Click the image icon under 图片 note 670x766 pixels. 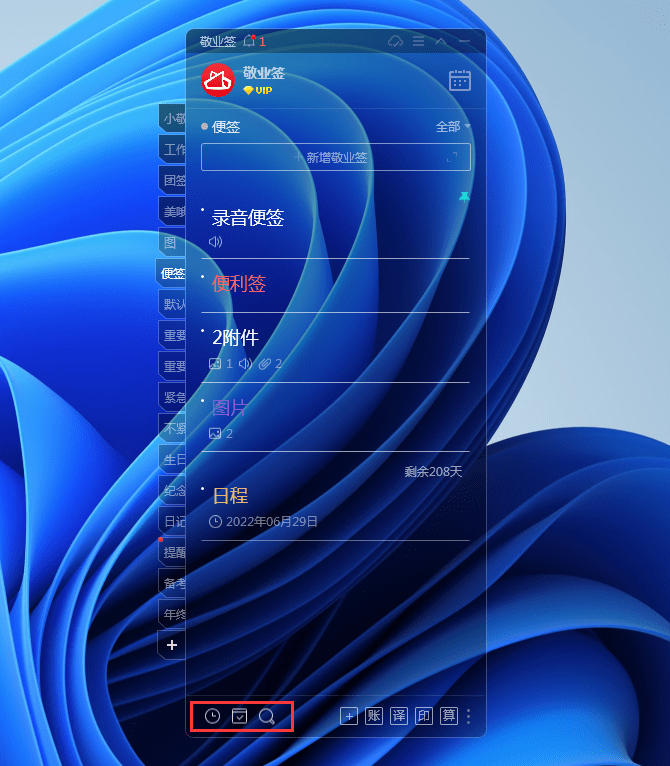click(215, 433)
